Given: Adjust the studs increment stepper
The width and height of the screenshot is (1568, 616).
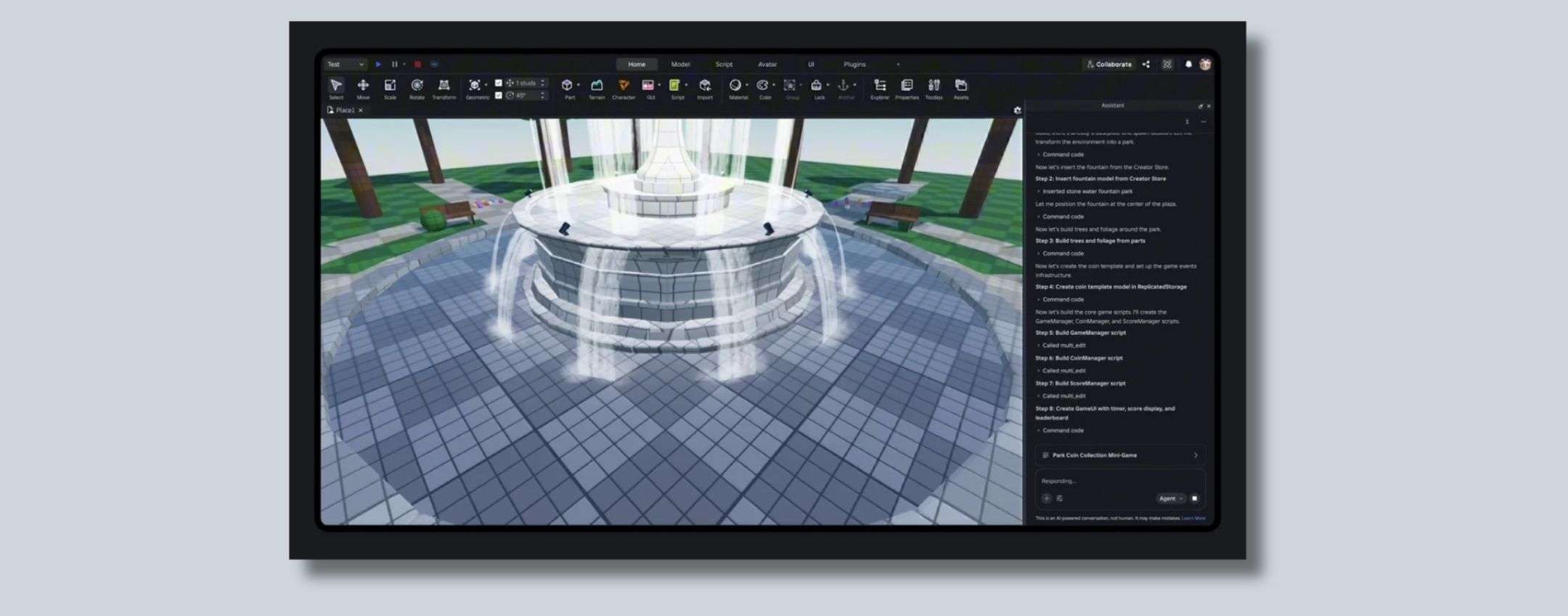Looking at the screenshot, I should point(543,83).
